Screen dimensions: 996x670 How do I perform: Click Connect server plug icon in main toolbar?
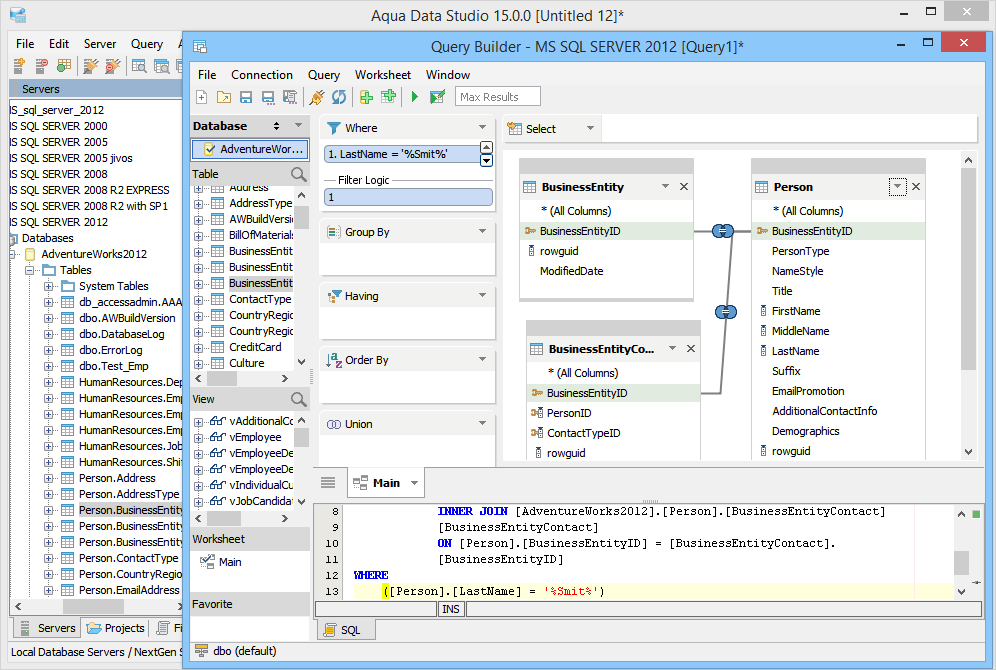91,65
